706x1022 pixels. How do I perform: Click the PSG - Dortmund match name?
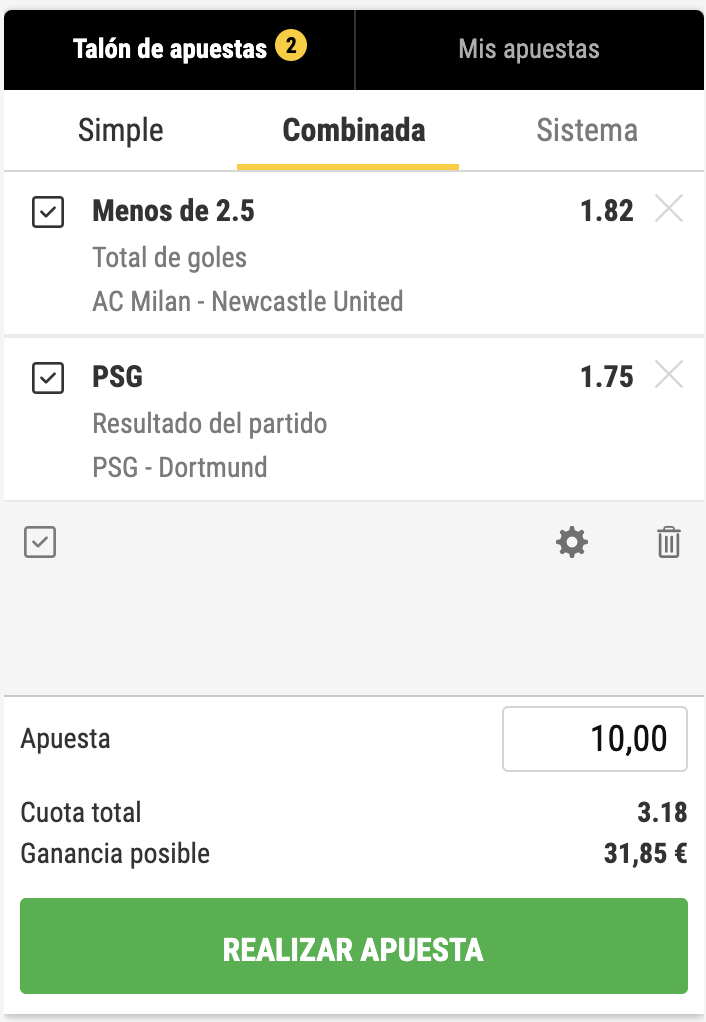click(180, 467)
